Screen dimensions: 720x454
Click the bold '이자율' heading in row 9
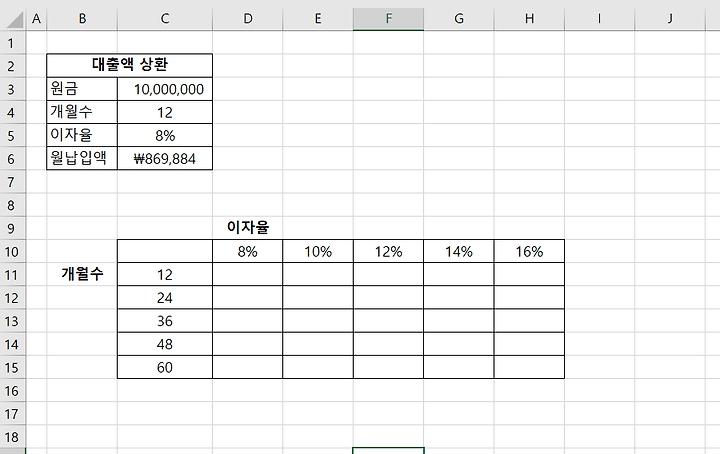(248, 227)
